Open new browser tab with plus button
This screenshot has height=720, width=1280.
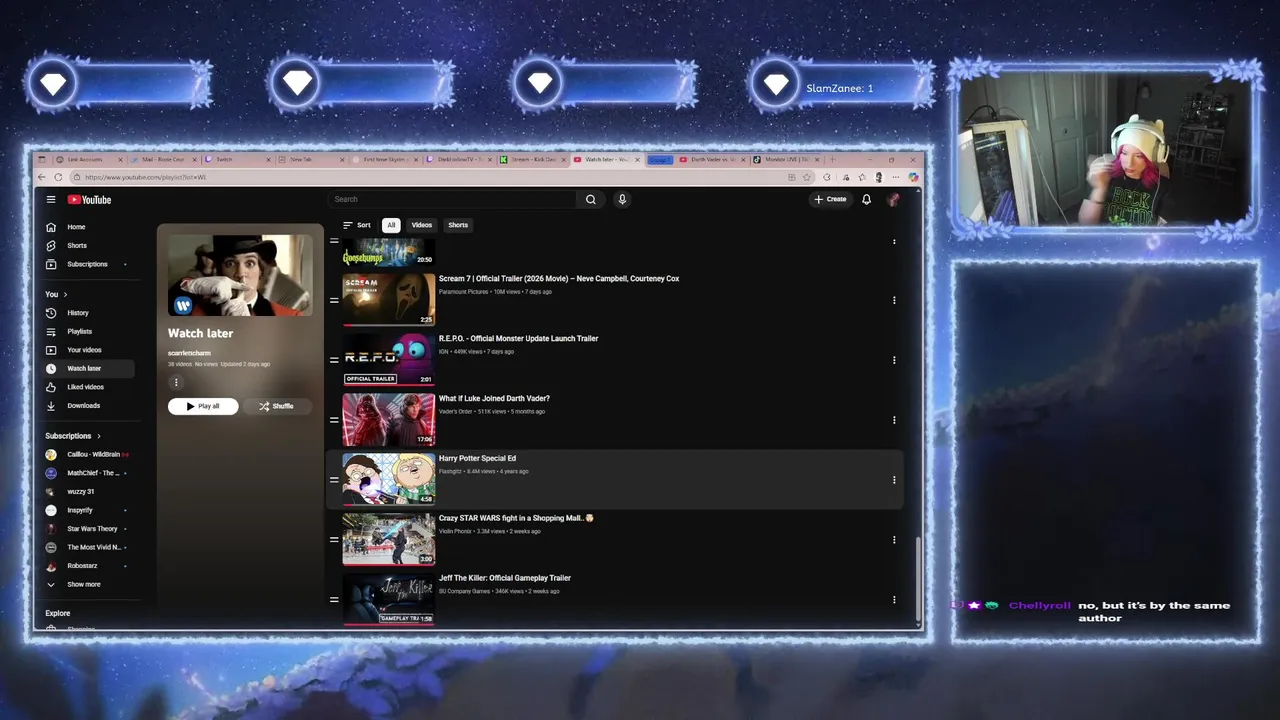[832, 159]
